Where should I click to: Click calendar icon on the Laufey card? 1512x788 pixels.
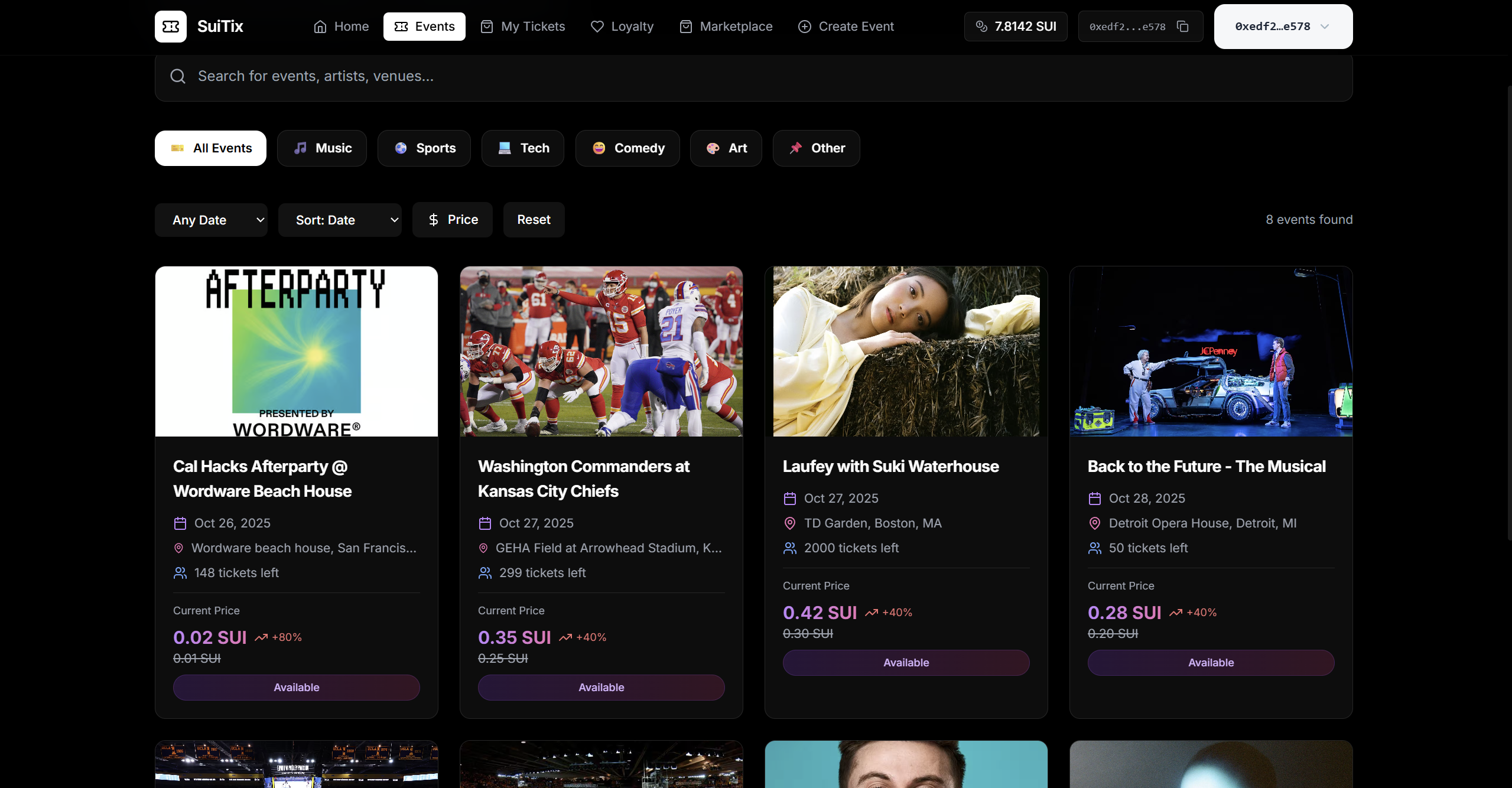click(789, 499)
